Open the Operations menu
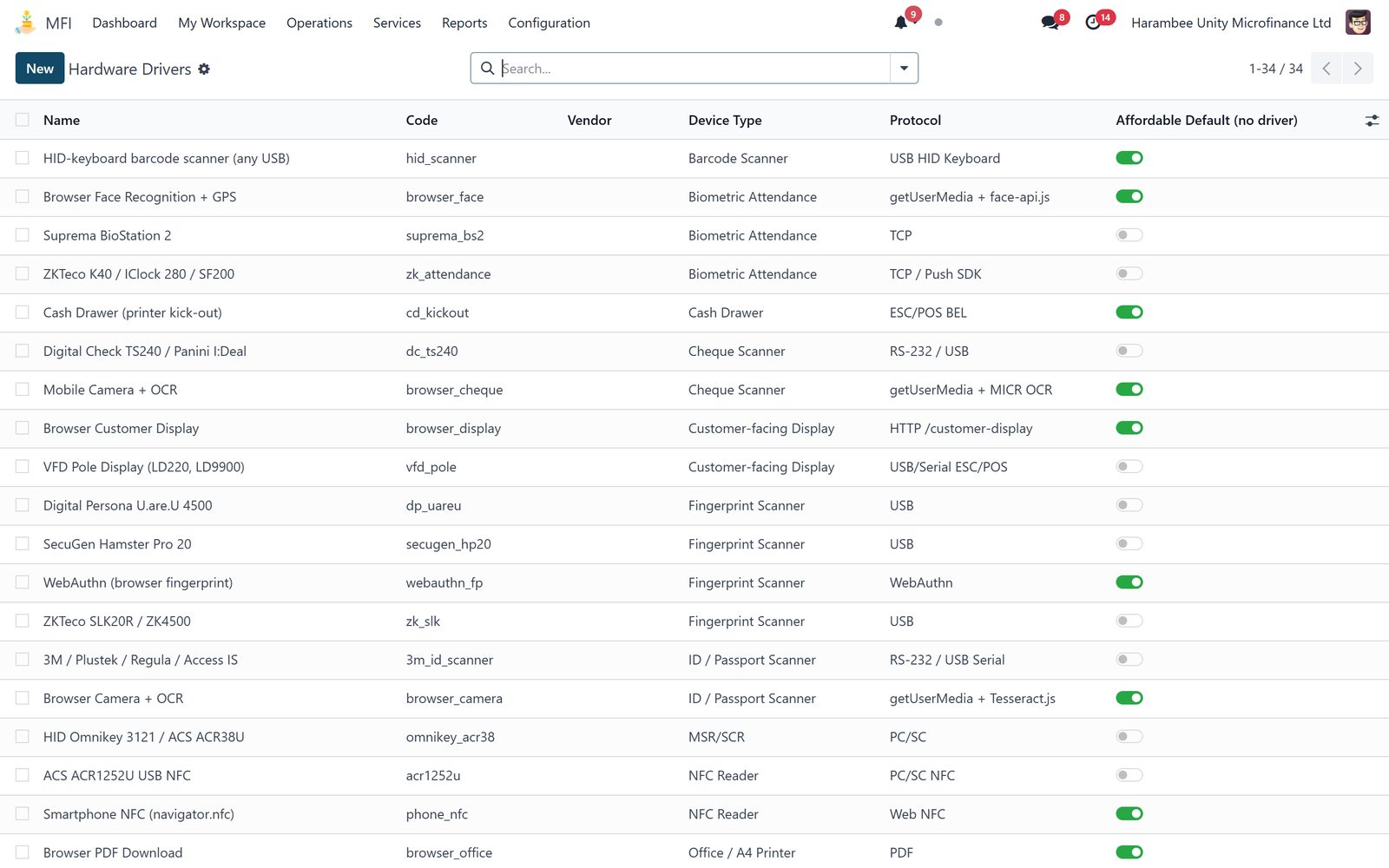This screenshot has height=868, width=1389. [x=319, y=23]
